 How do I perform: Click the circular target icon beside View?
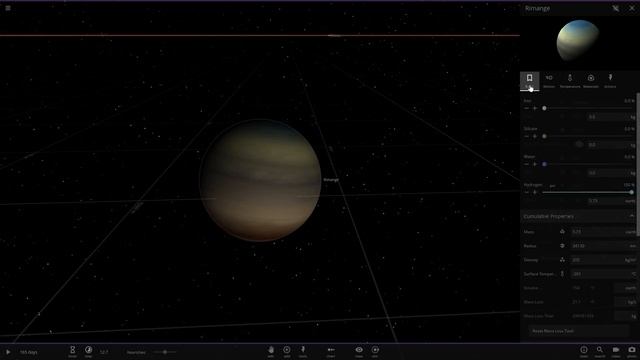(375, 351)
